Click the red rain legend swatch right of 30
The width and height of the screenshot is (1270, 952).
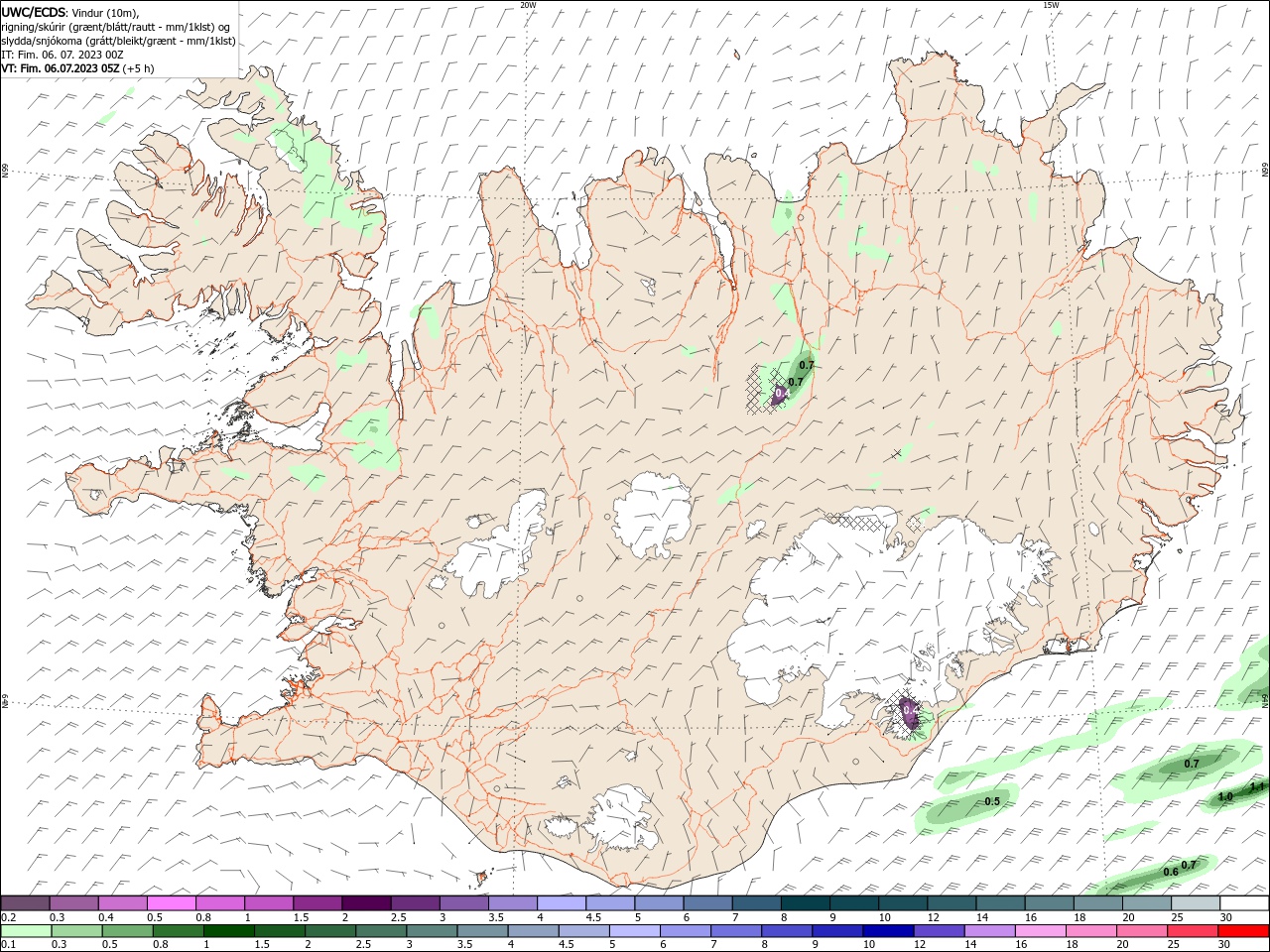tap(1243, 931)
